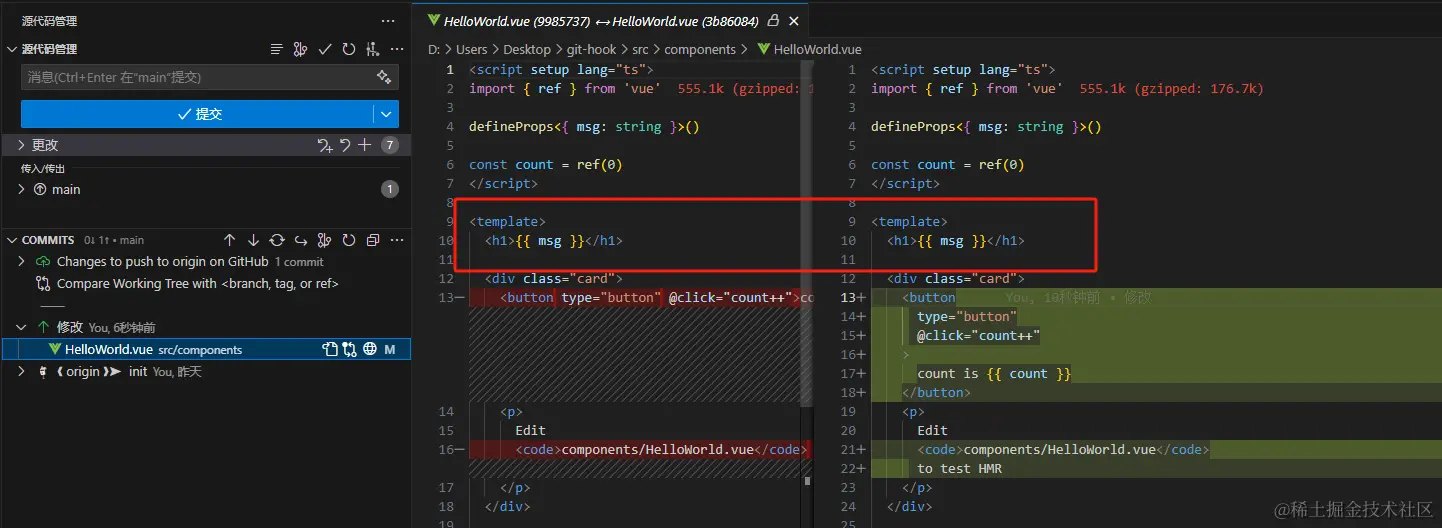1442x528 pixels.
Task: Click 'const count = ref(0)' in right pane
Action: 948,164
